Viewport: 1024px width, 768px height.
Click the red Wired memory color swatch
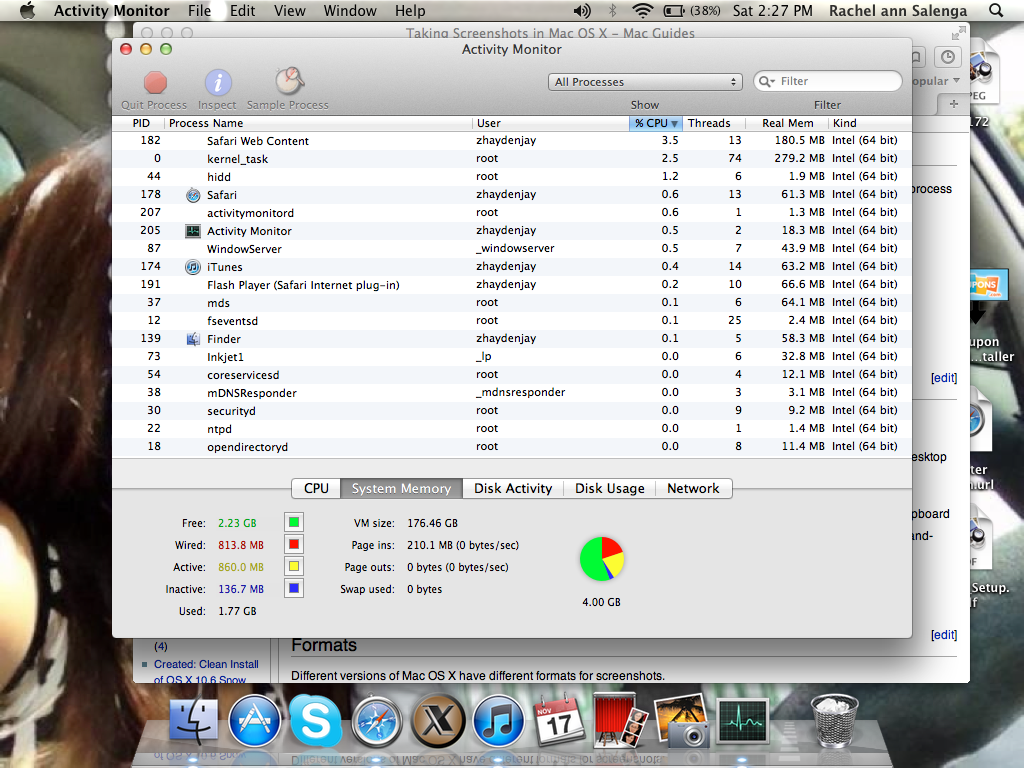[294, 544]
